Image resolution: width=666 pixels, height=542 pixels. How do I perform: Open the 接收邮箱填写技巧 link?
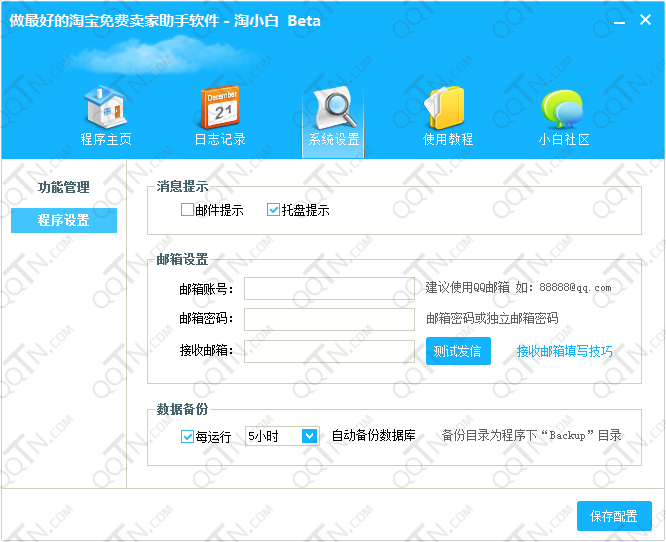tap(564, 351)
